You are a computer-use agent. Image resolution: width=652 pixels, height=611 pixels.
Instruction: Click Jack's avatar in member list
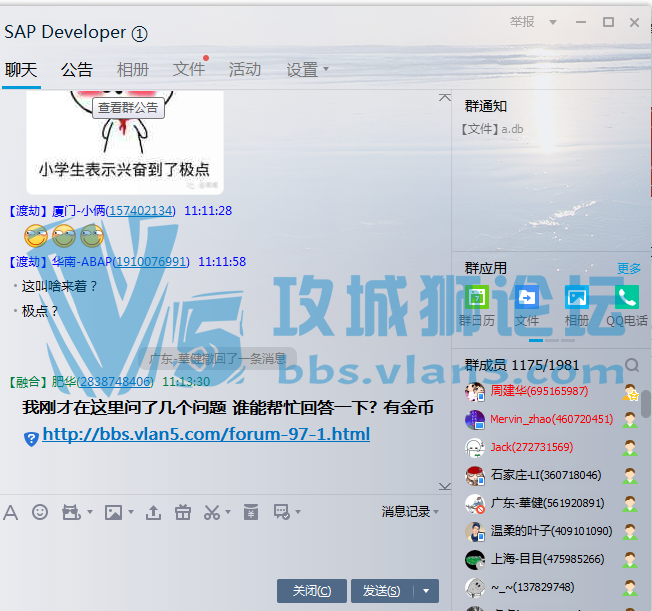pyautogui.click(x=475, y=448)
